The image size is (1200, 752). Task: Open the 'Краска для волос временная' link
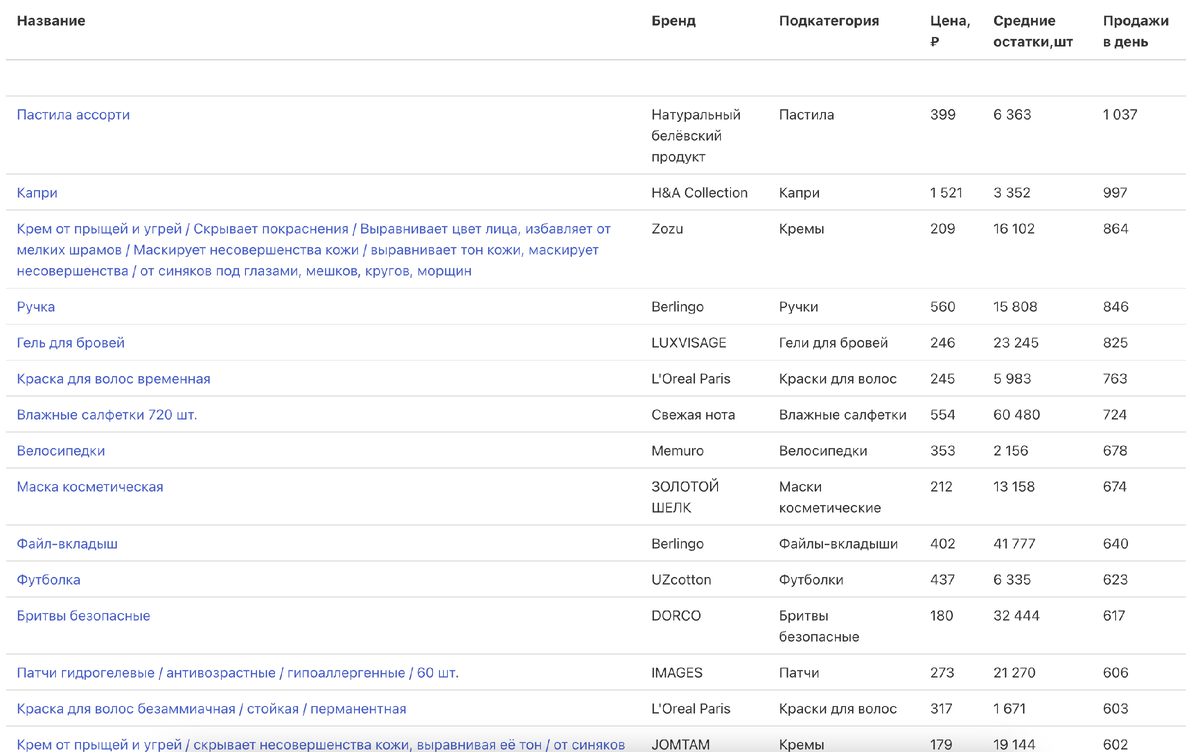114,379
